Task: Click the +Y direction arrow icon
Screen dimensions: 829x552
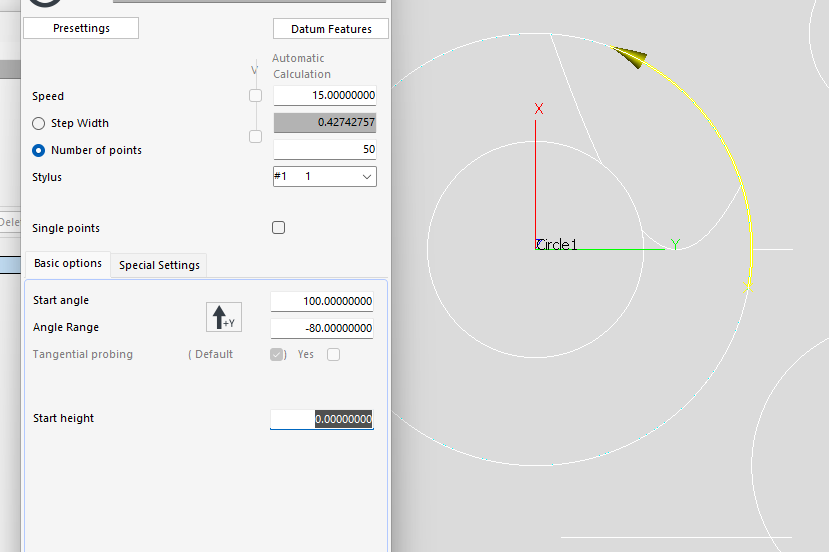Action: [x=223, y=317]
